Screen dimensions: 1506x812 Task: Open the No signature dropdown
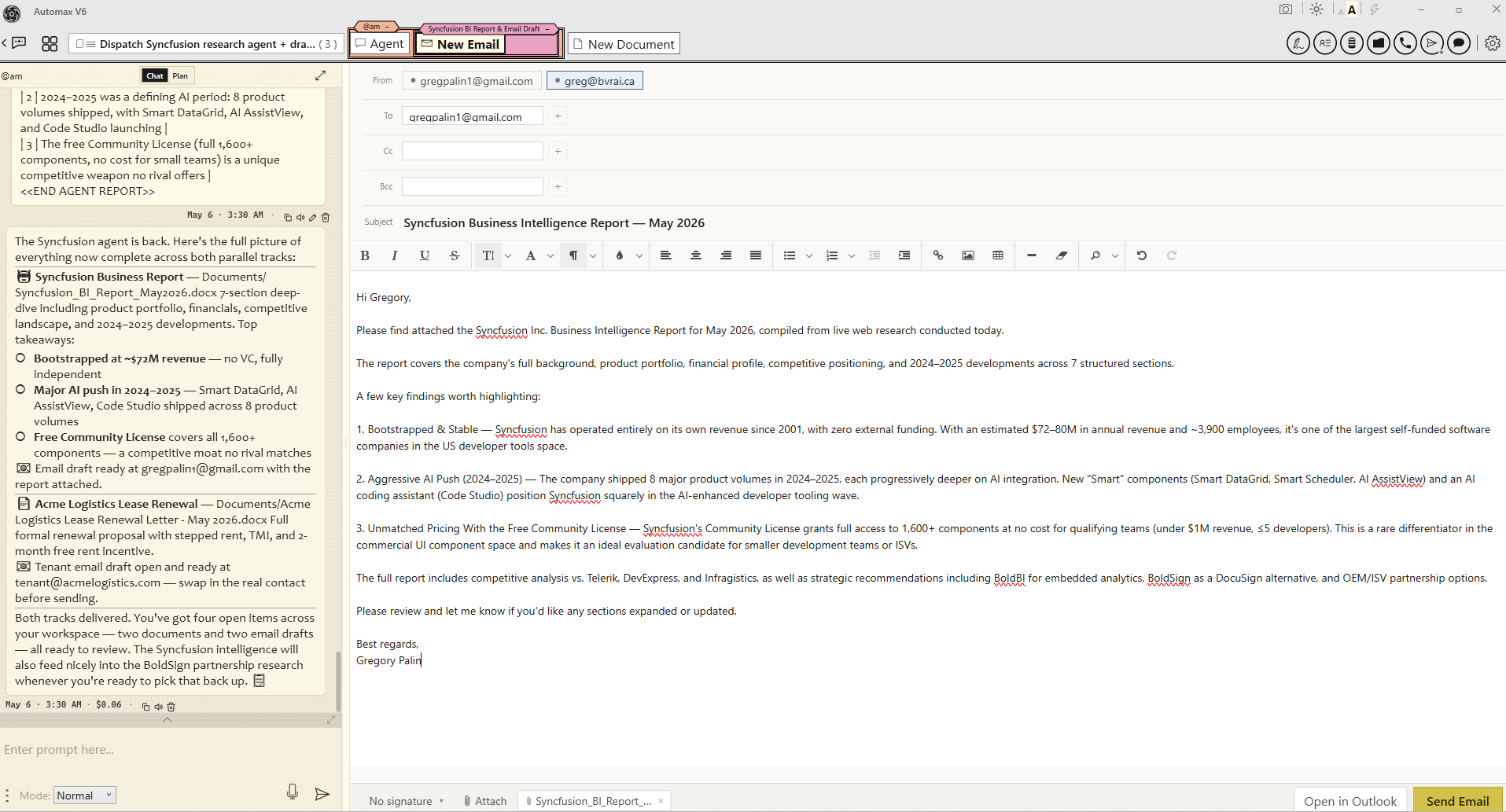pyautogui.click(x=407, y=801)
